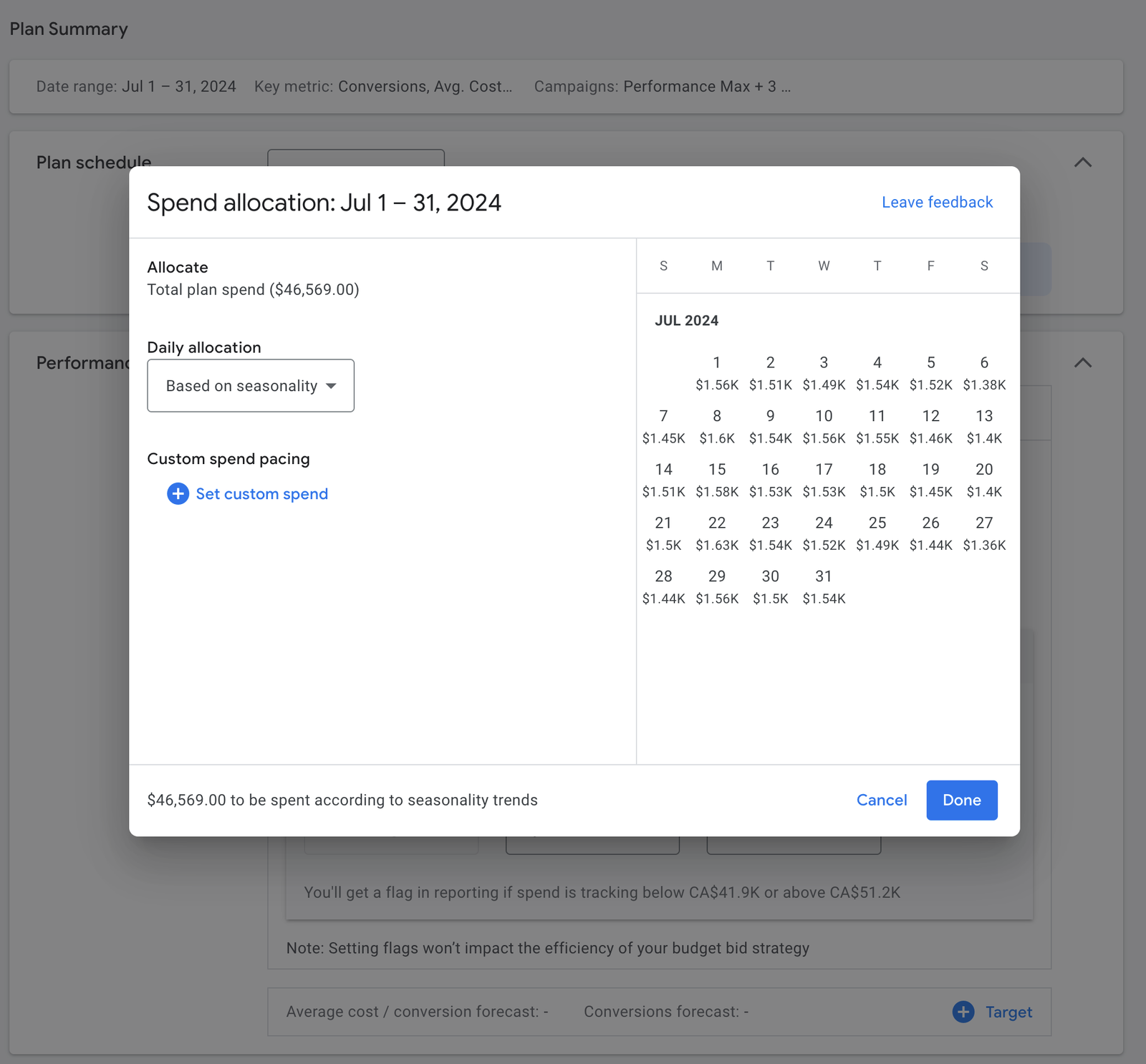The height and width of the screenshot is (1064, 1146).
Task: Click the Leave feedback link
Action: pos(937,203)
